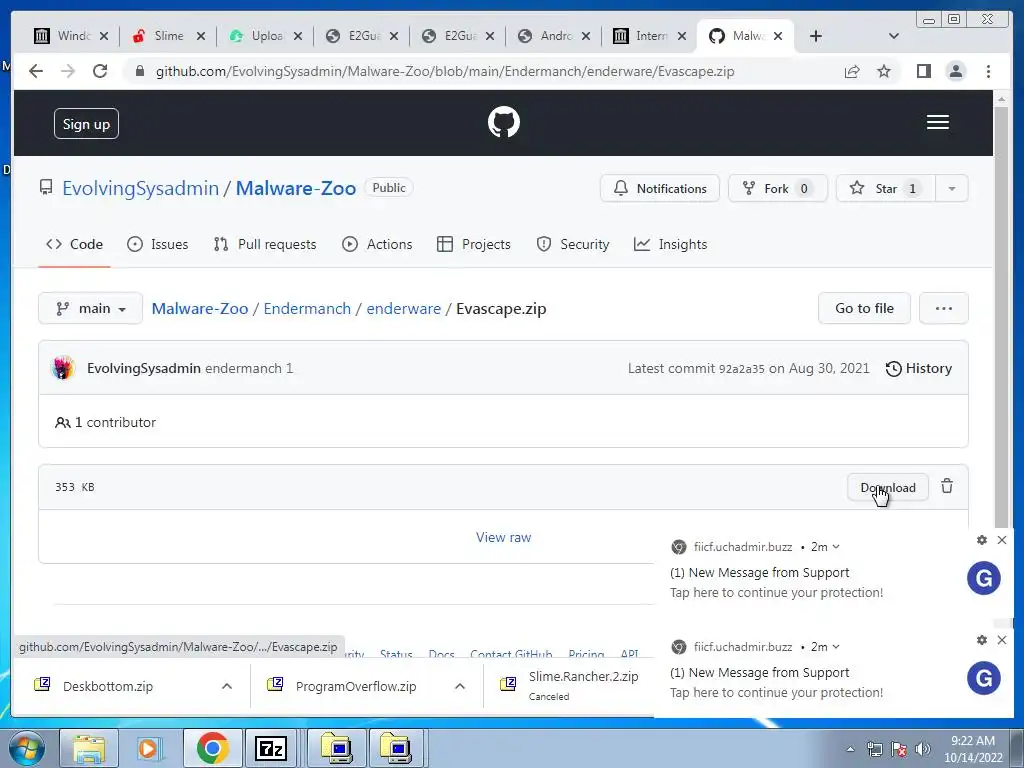Screen dimensions: 1024x768
Task: Open settings gear of first notification
Action: pos(982,540)
